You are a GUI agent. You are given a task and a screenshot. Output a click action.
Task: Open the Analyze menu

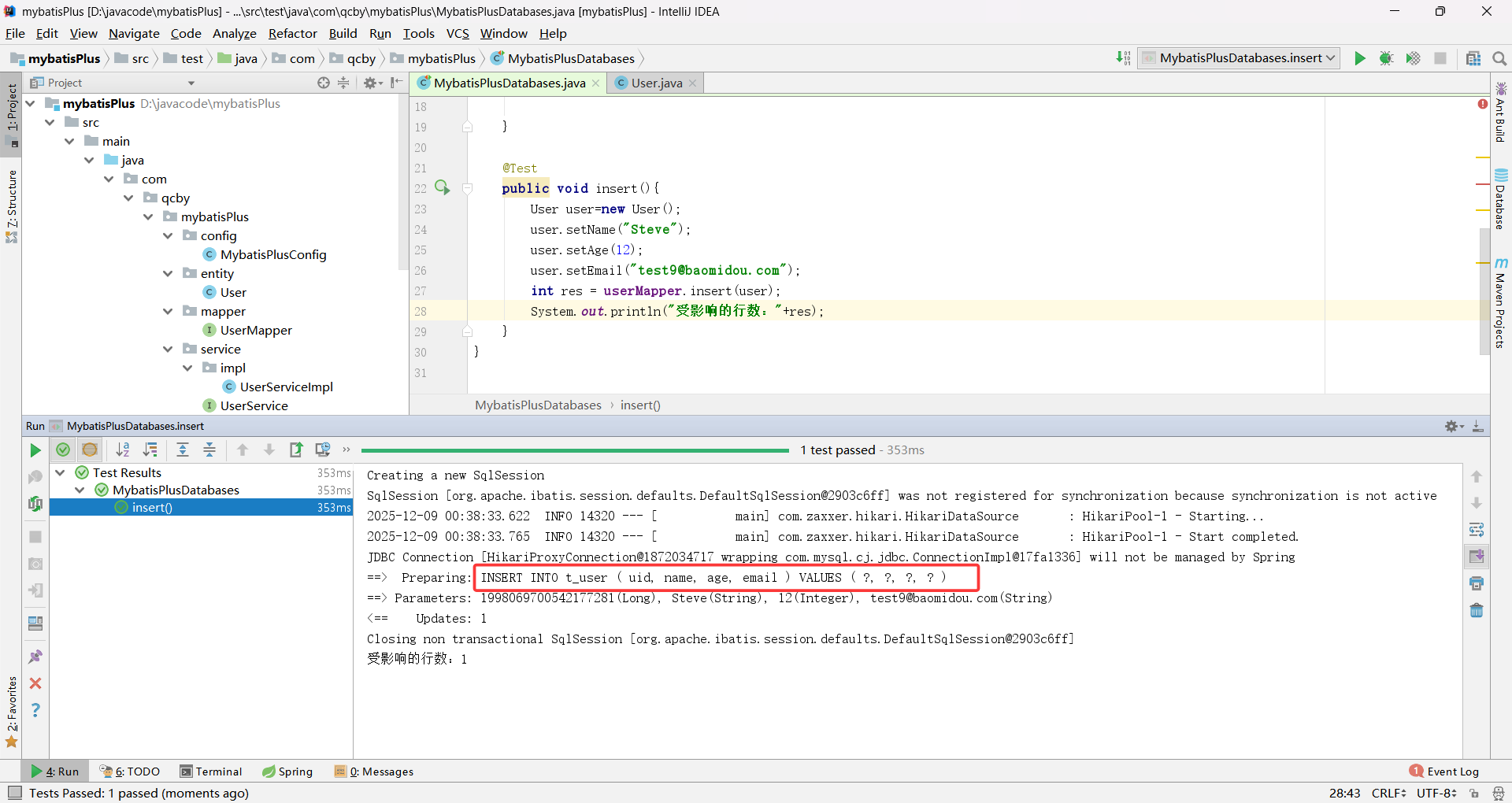[x=235, y=33]
